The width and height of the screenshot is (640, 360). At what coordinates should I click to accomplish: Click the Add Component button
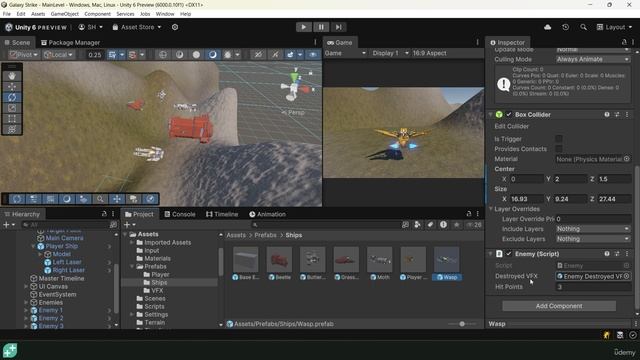pyautogui.click(x=559, y=306)
